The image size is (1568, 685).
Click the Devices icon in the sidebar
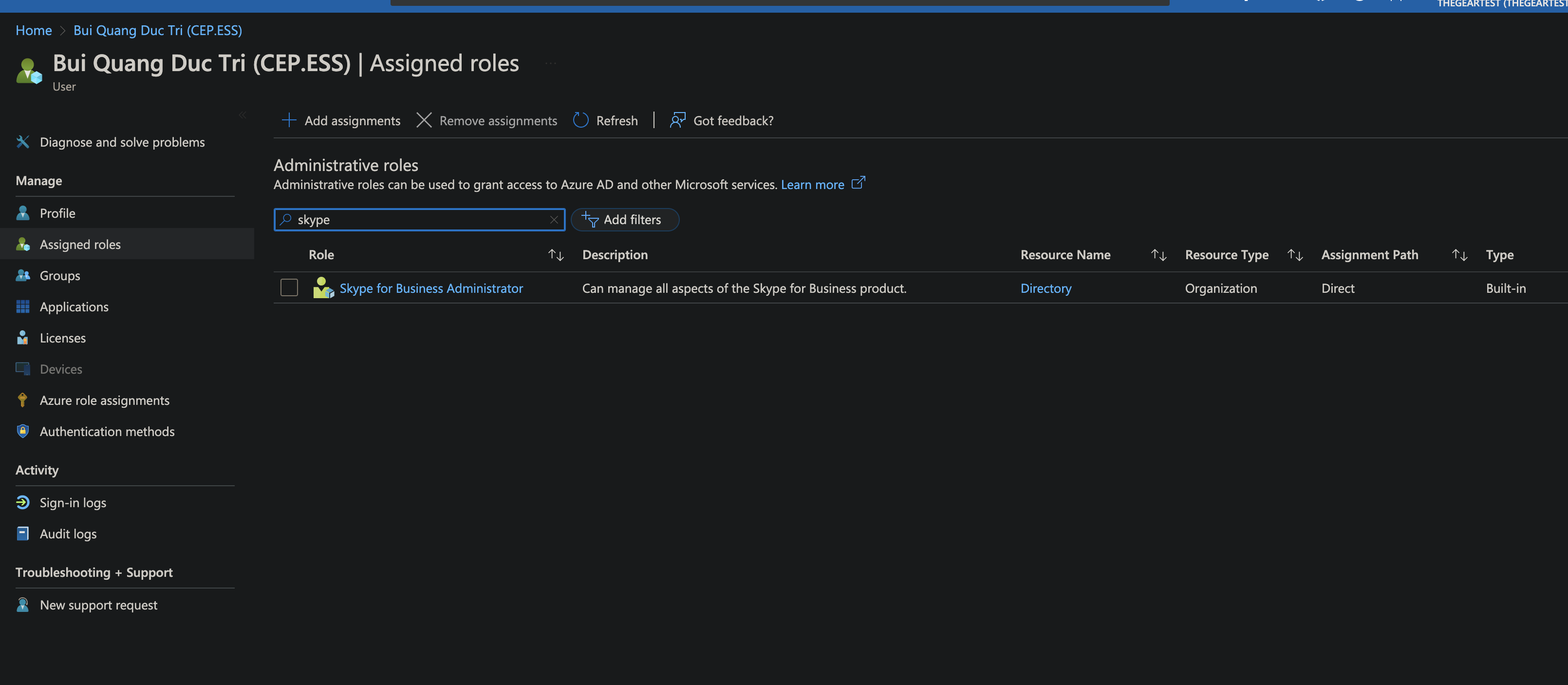[22, 368]
